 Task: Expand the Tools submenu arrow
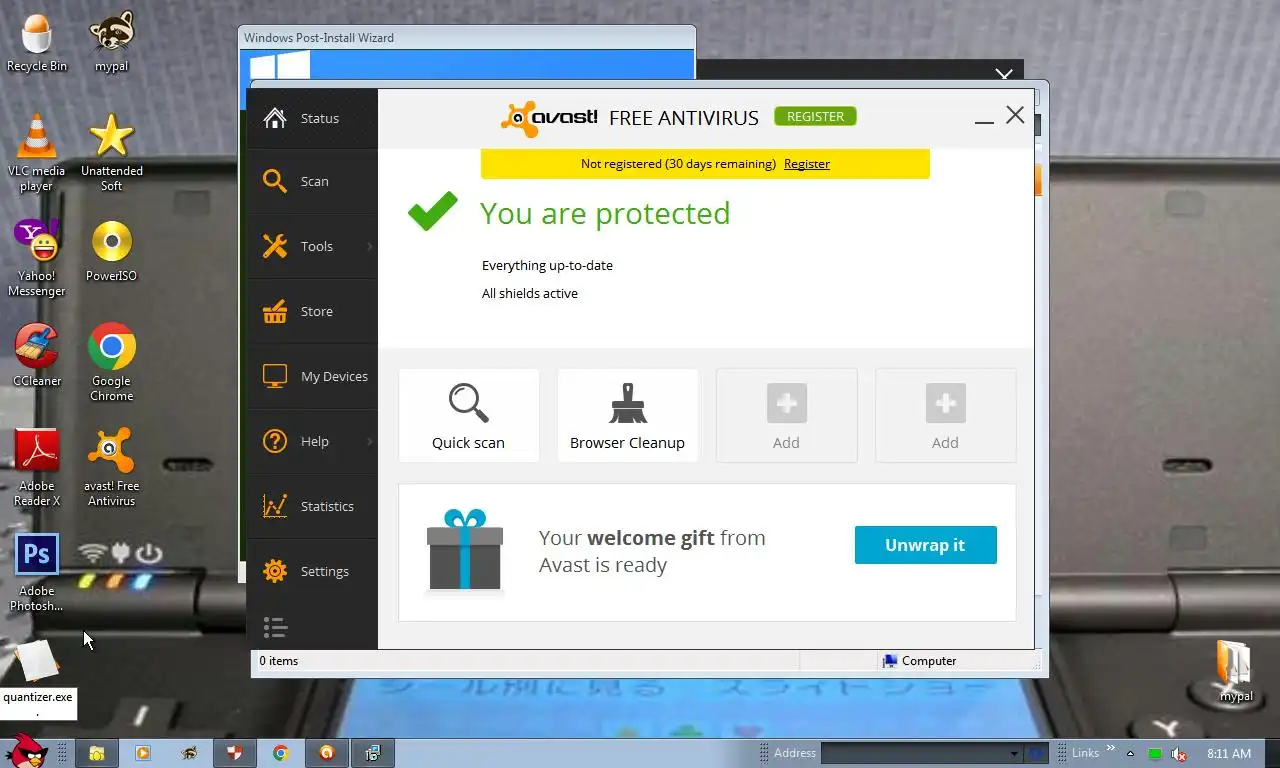[x=369, y=246]
